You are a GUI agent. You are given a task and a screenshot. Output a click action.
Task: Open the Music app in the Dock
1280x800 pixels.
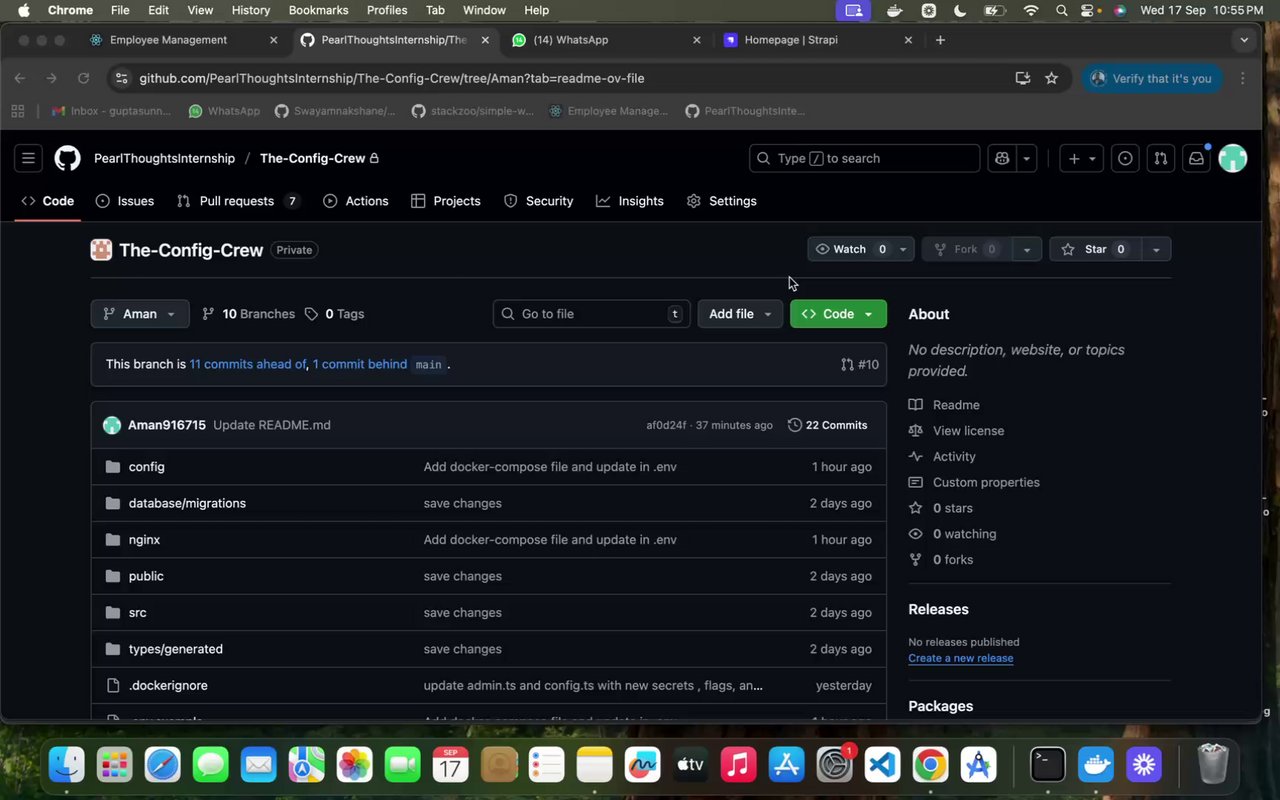pos(739,766)
